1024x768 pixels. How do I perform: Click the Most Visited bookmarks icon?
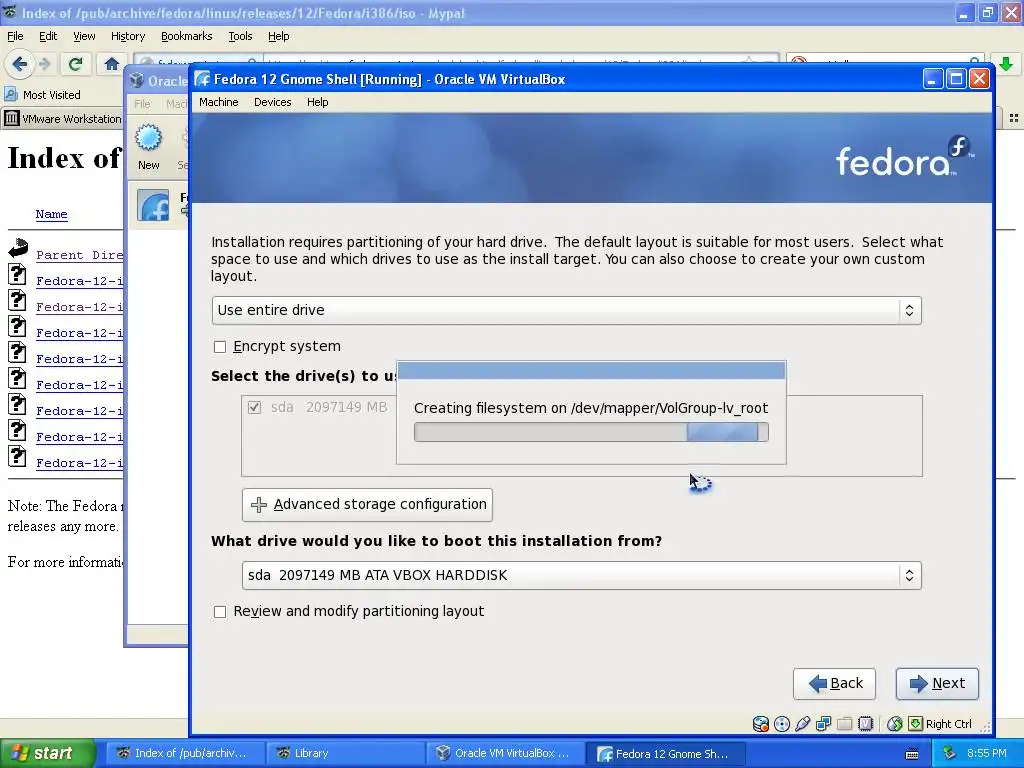(10, 95)
